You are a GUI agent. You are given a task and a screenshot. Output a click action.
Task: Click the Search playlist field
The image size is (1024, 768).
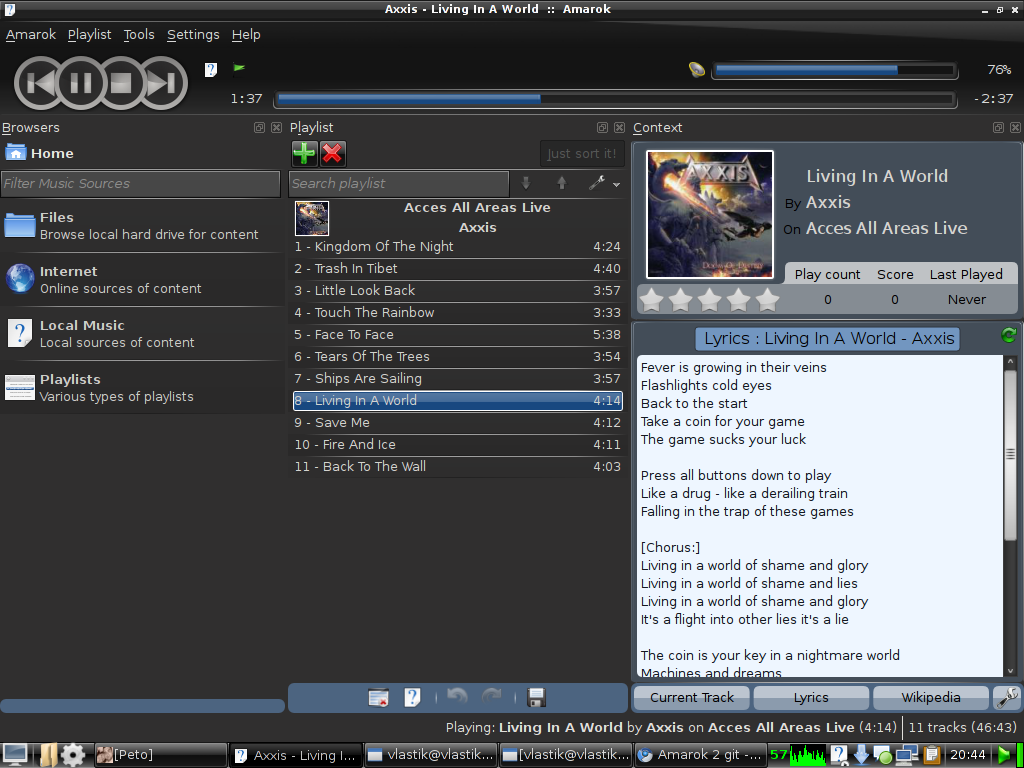pos(398,184)
